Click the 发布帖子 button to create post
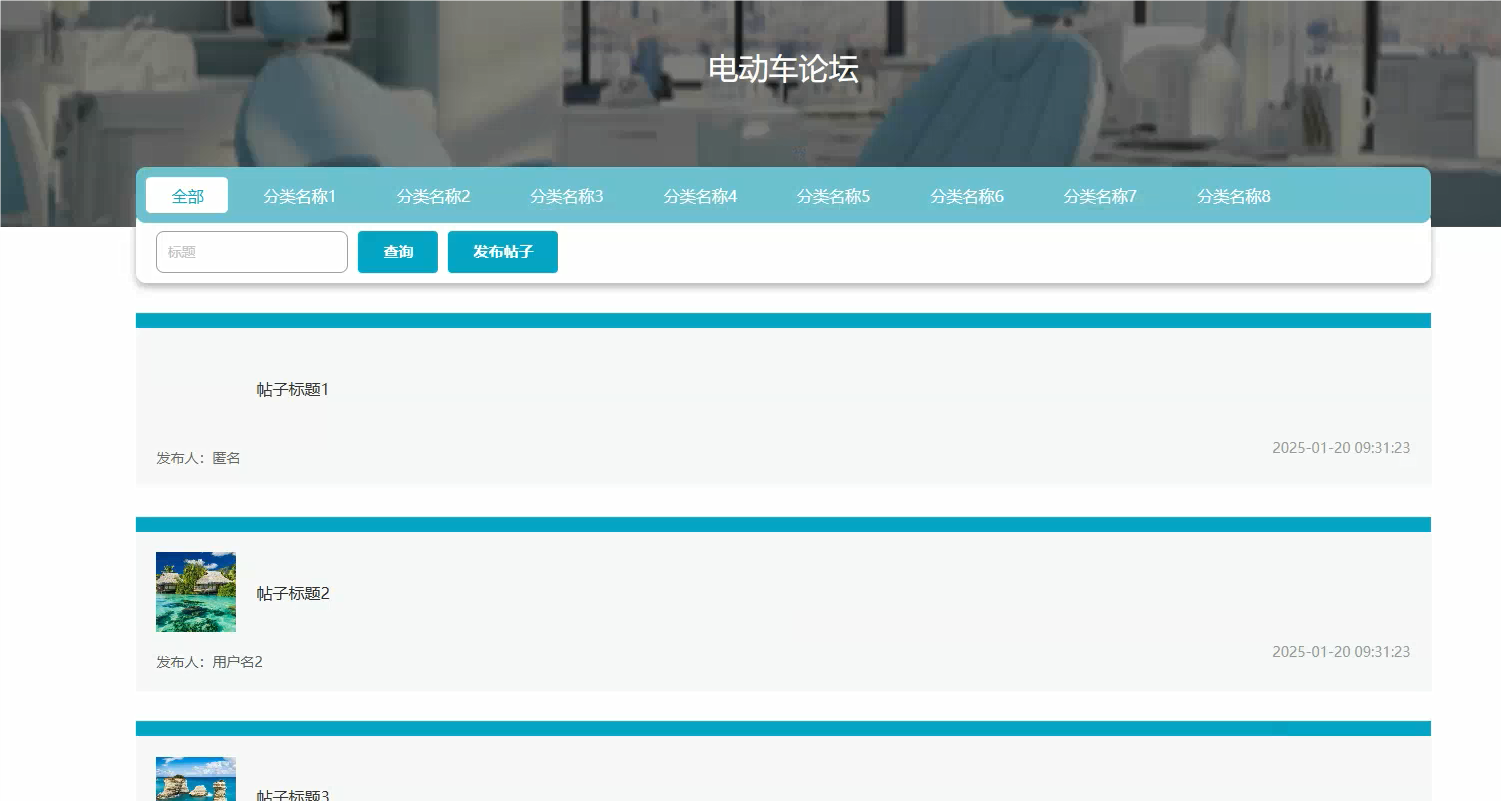 502,251
